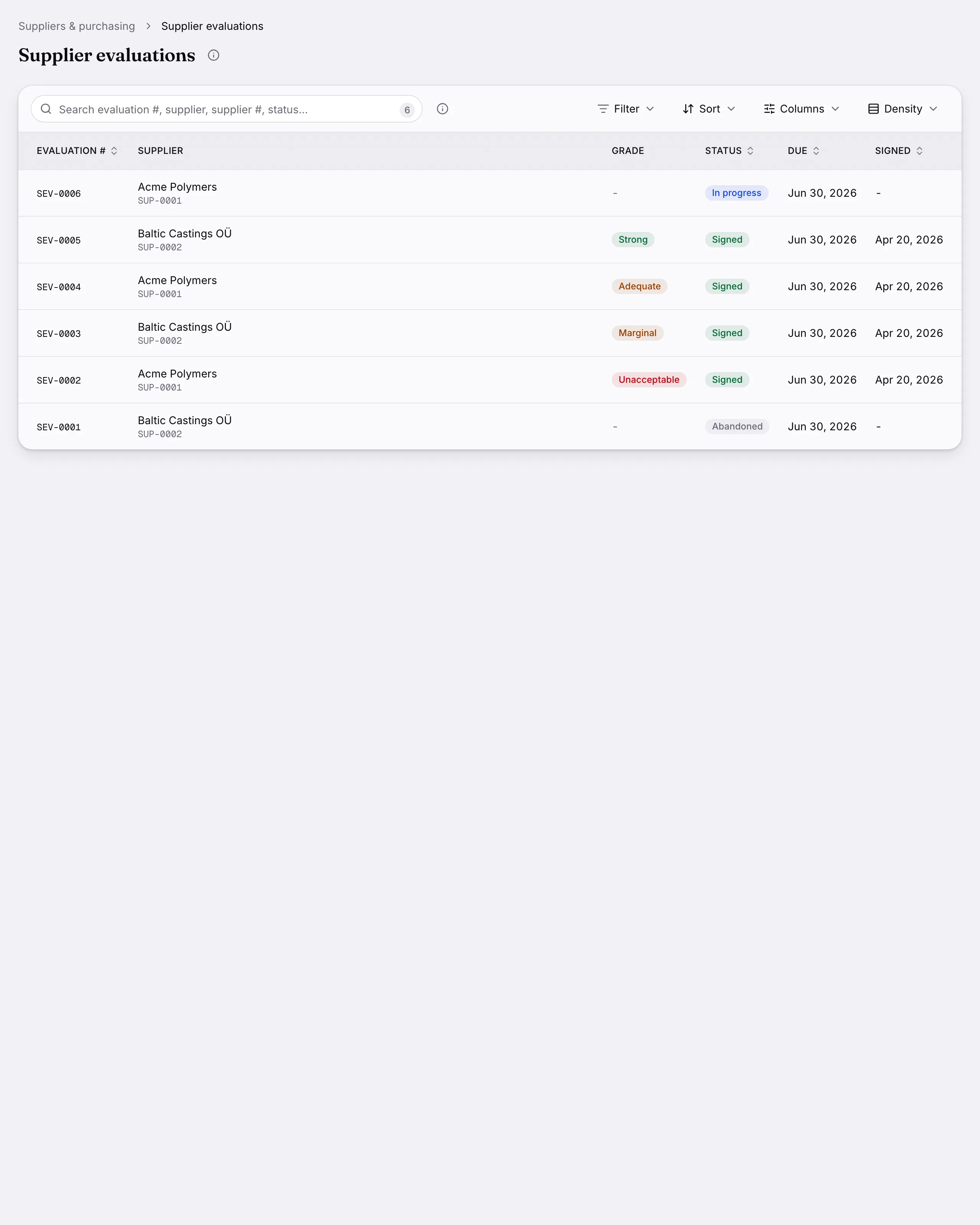Click SUP-0002 under SEV-0001 row
This screenshot has width=980, height=1225.
[160, 434]
